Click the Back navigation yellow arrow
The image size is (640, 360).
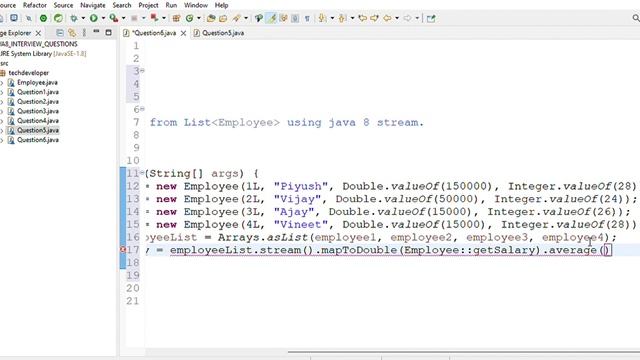point(387,18)
